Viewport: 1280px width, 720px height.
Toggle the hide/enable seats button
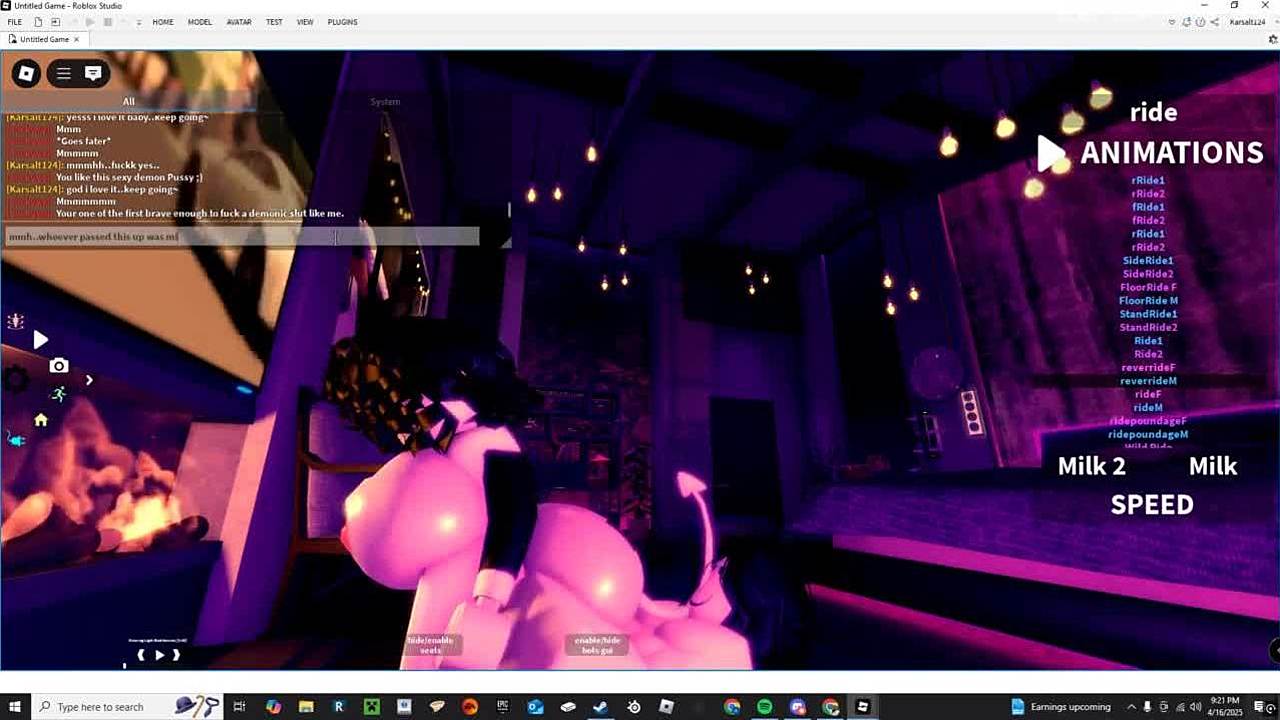click(430, 645)
